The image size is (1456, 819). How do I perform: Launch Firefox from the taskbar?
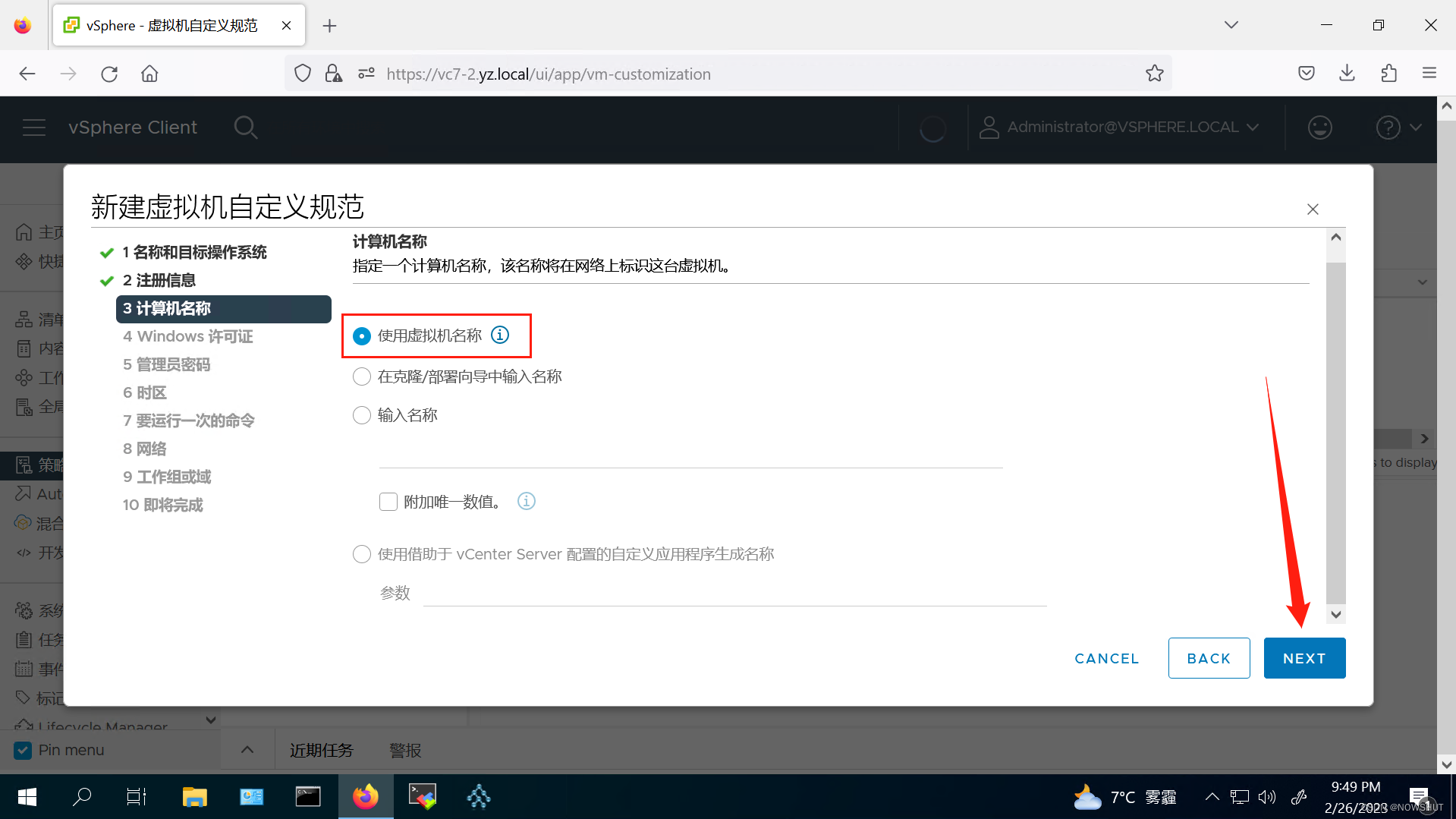tap(365, 796)
